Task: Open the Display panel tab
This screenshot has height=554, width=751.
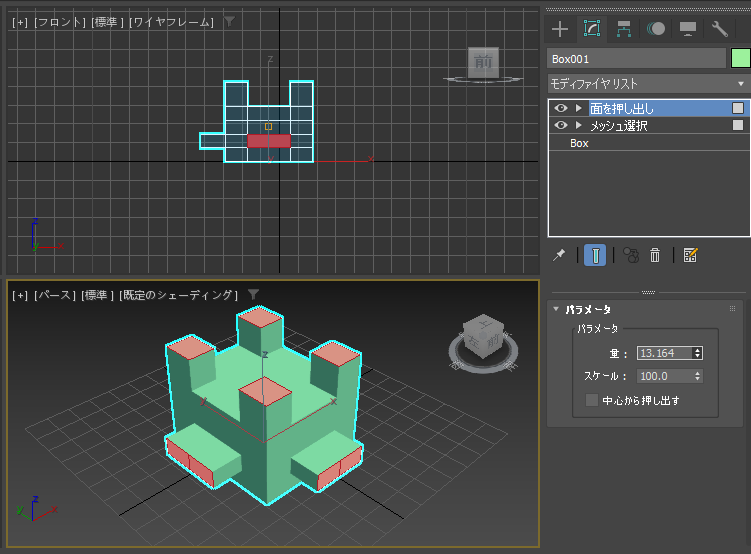Action: [x=688, y=29]
